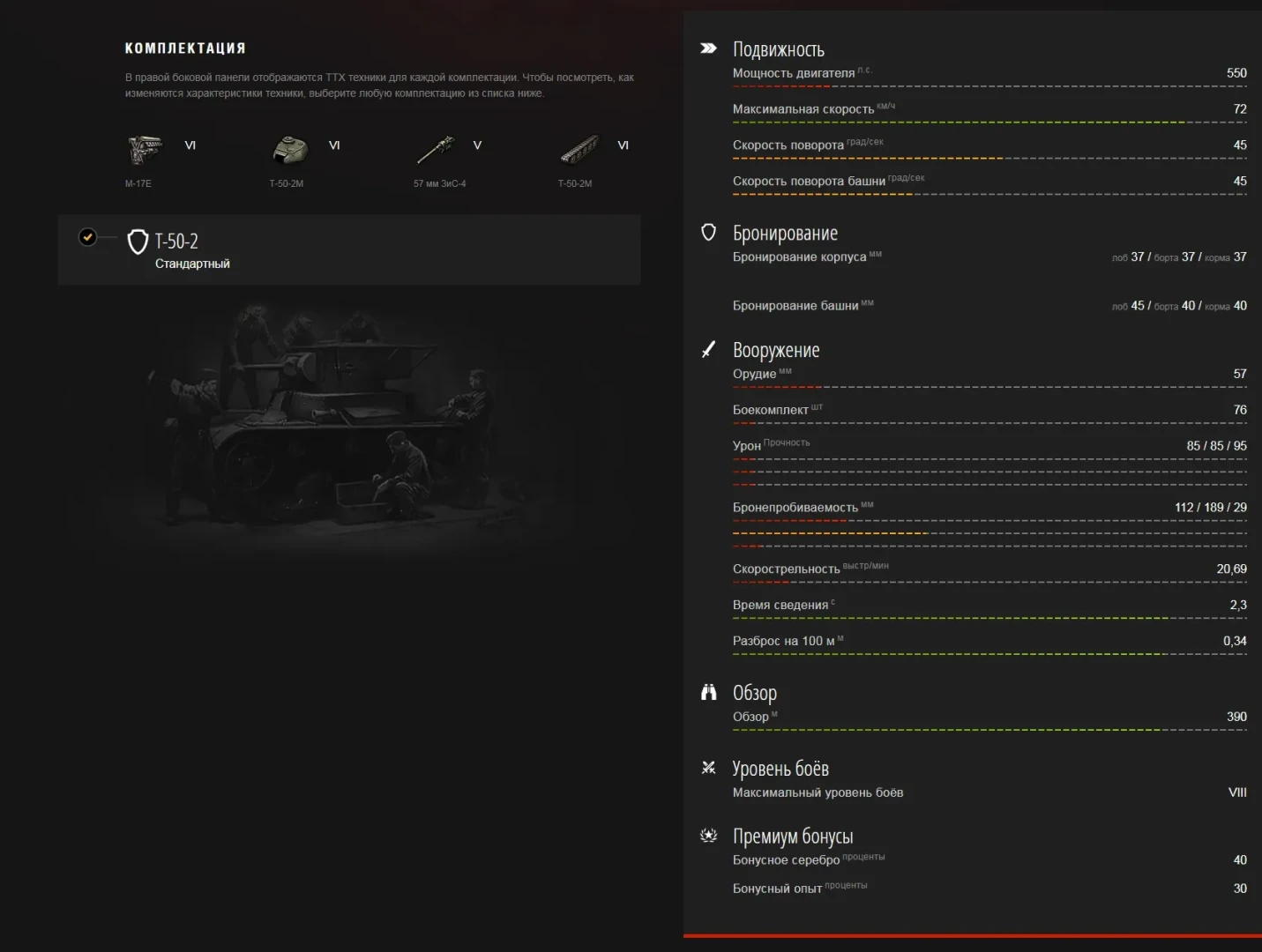1262x952 pixels.
Task: Click the Бронепробиваемость value 112 / 189 / 29
Action: click(1210, 508)
